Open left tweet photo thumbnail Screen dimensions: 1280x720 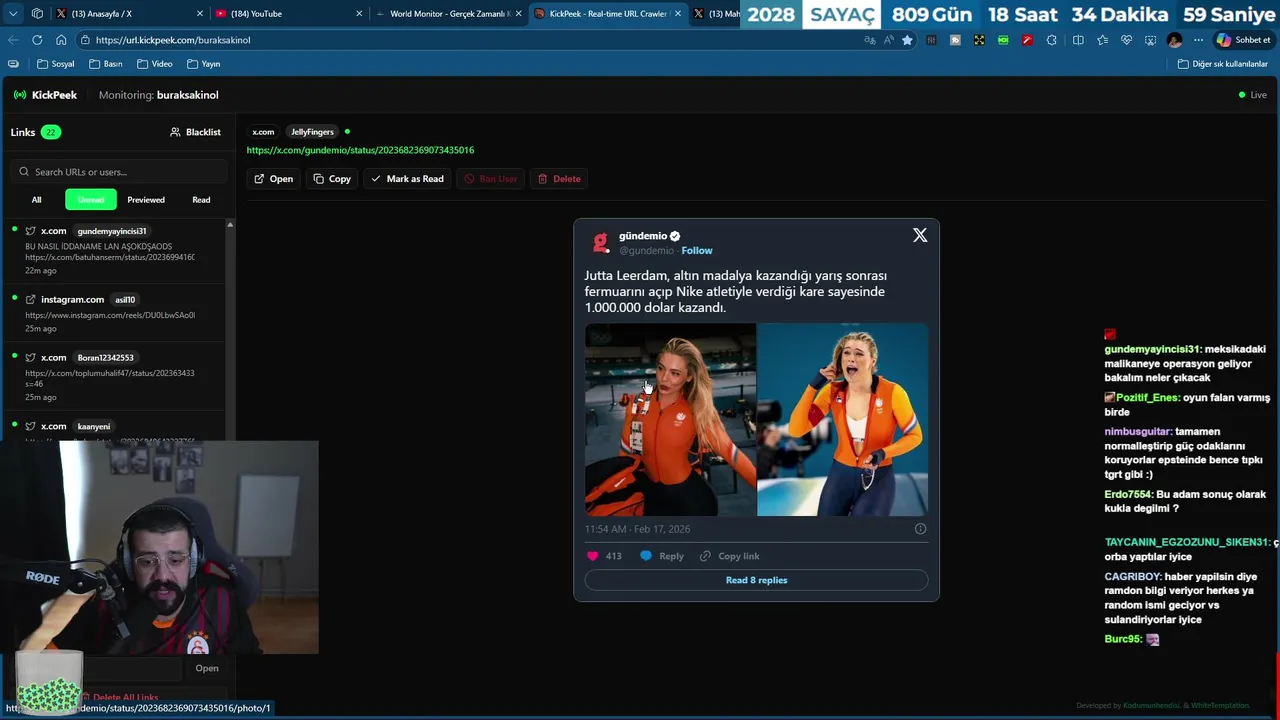(x=670, y=419)
